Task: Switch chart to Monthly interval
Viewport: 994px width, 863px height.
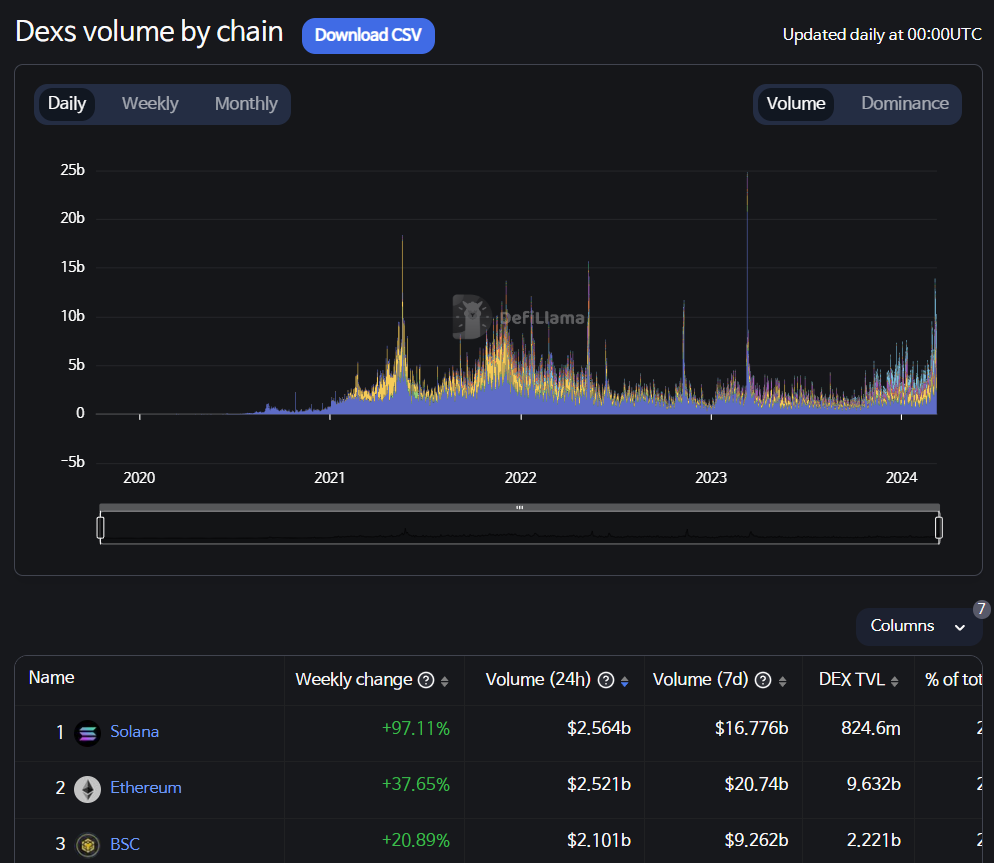Action: click(x=246, y=104)
